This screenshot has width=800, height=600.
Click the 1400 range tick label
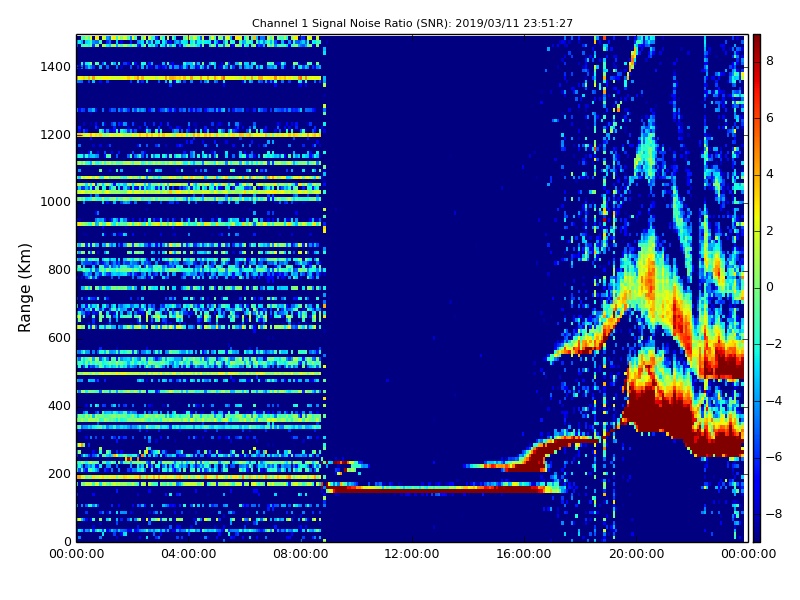(56, 67)
